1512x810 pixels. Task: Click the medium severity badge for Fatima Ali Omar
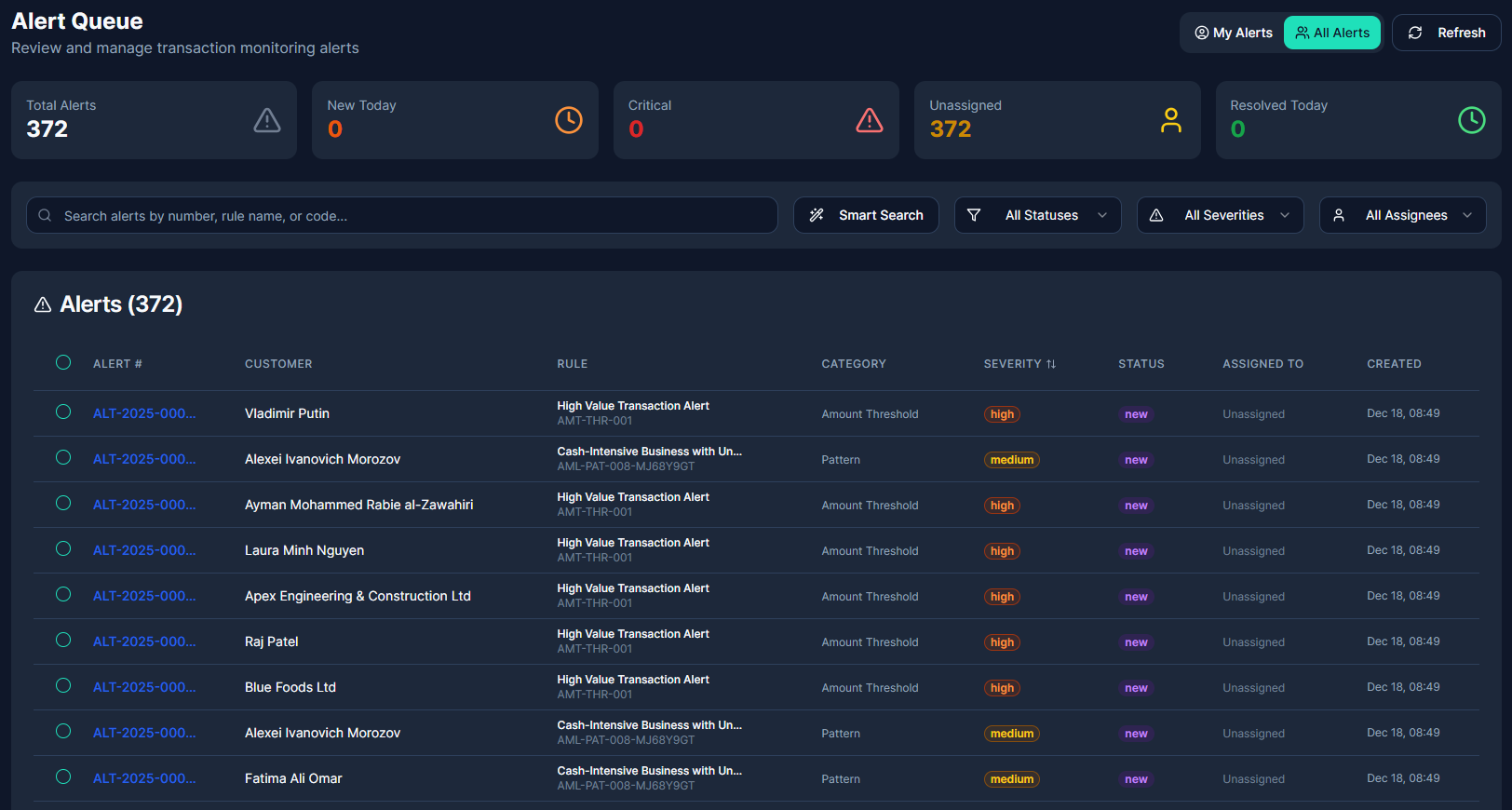click(x=1011, y=779)
